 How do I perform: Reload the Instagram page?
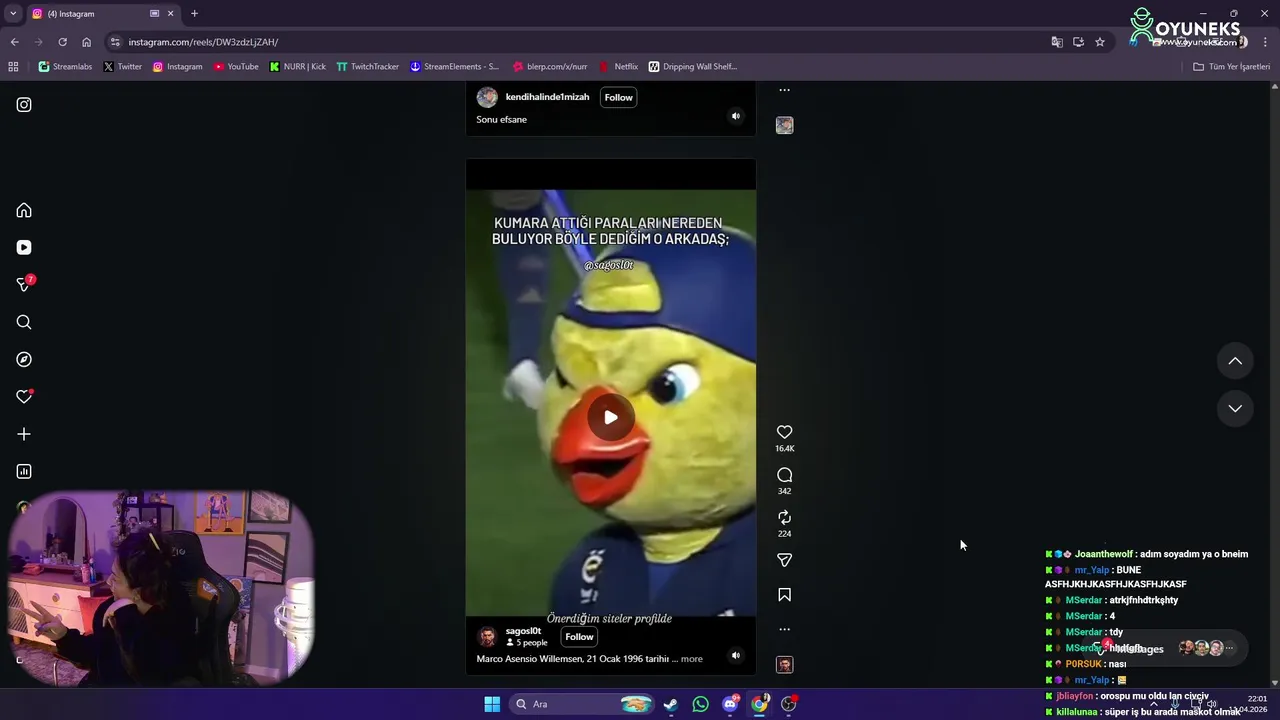62,42
